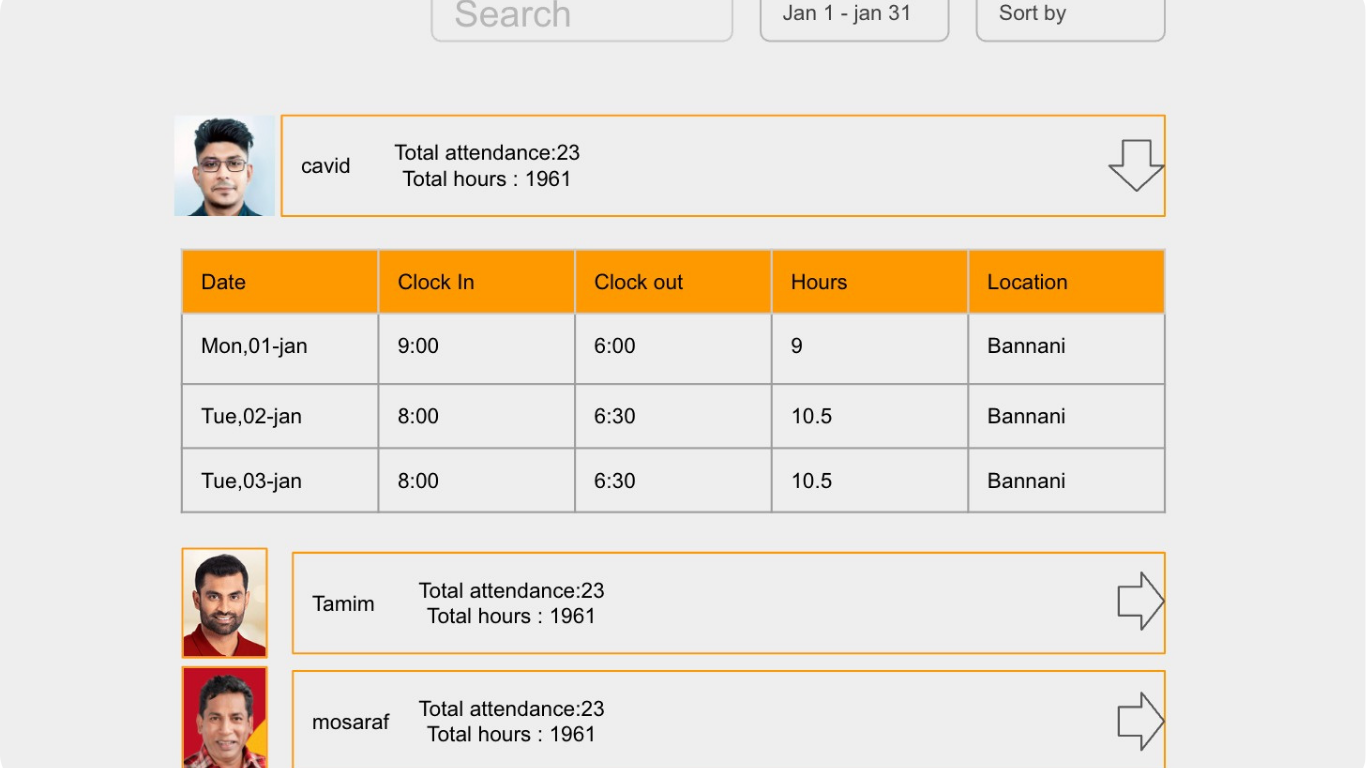Click the Hours column header
The height and width of the screenshot is (768, 1366).
pos(869,282)
